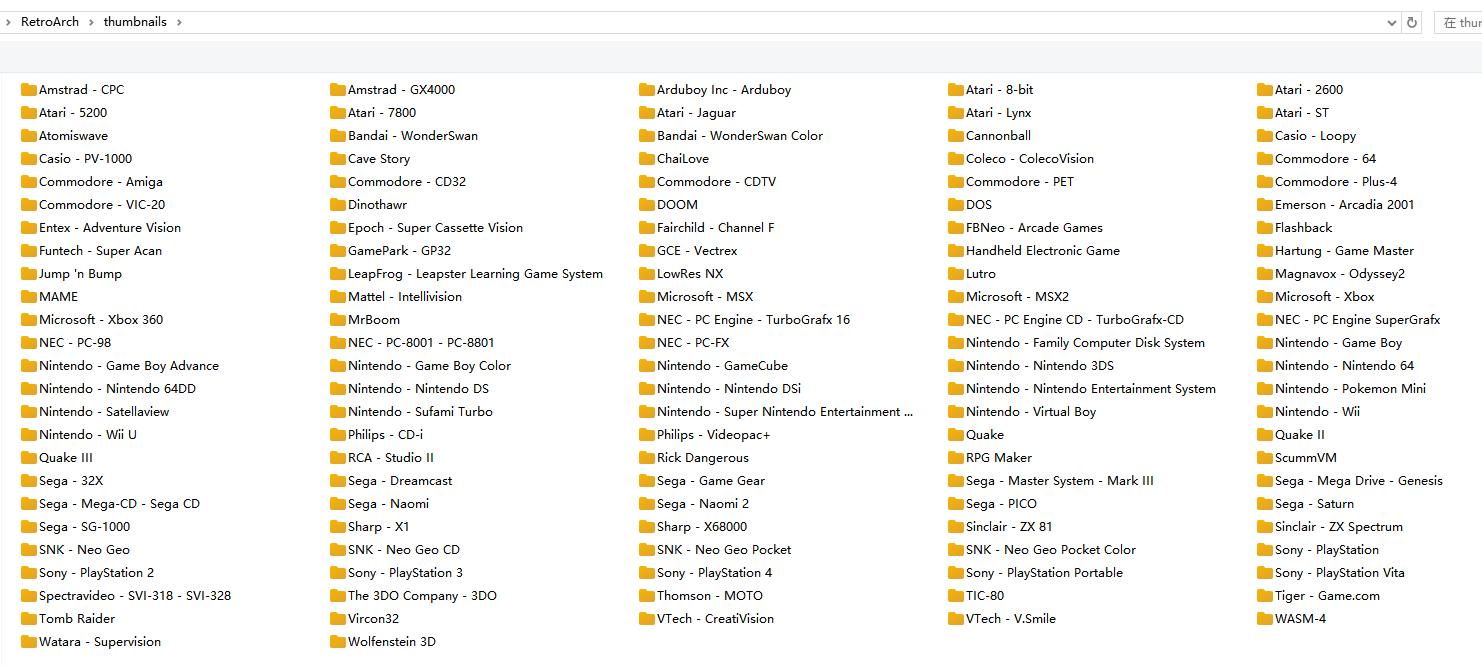Select the folder name Philips - CD-i

point(385,435)
